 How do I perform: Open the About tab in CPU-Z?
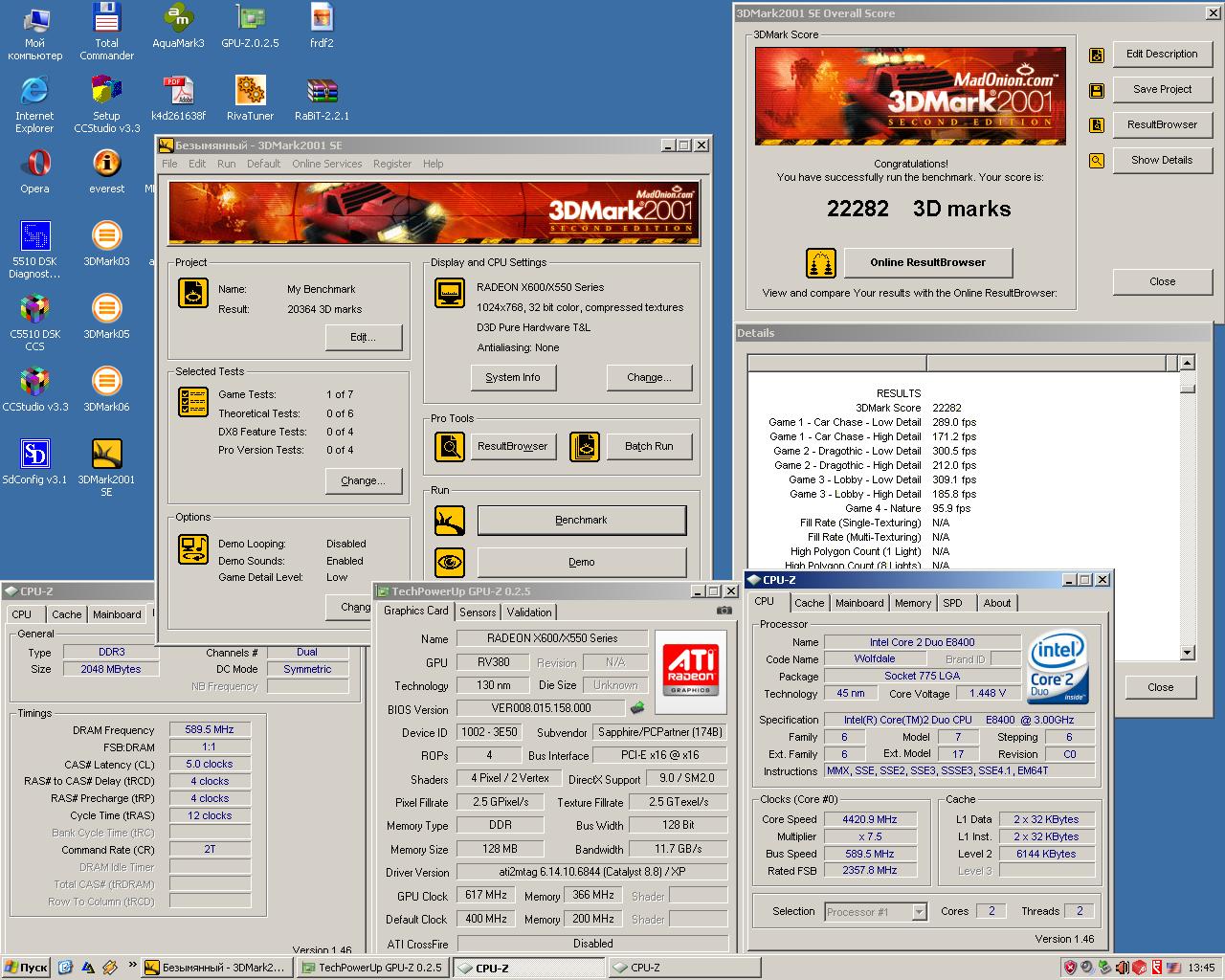coord(997,603)
